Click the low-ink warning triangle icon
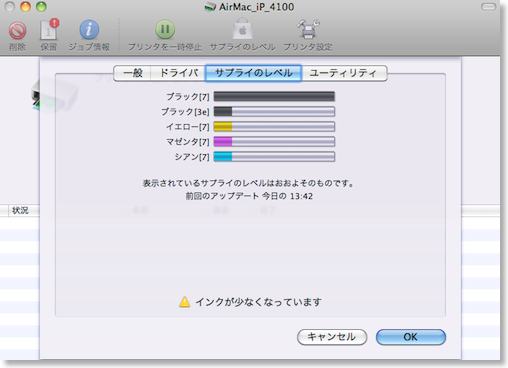508x368 pixels. (x=184, y=302)
